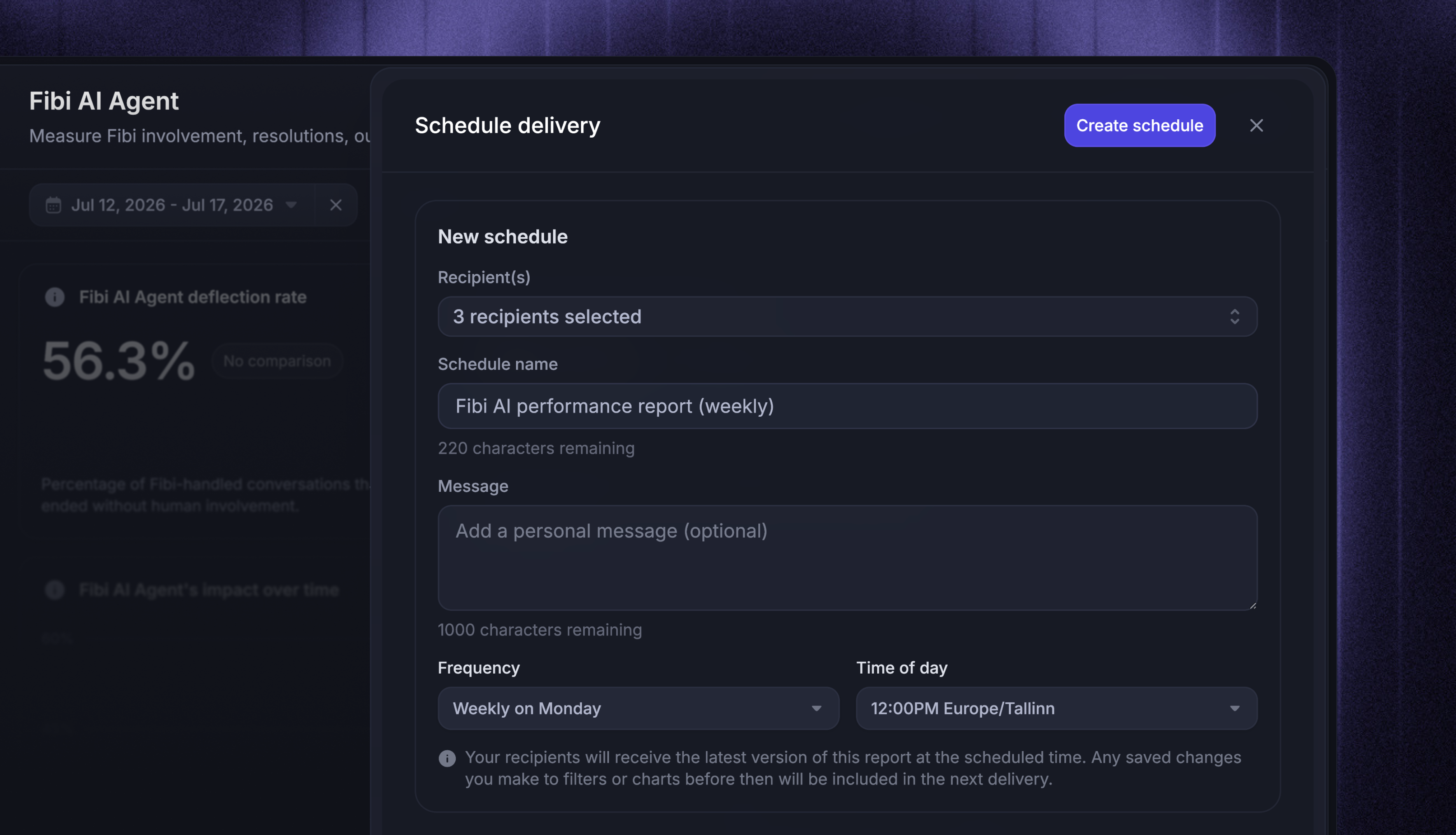1456x835 pixels.
Task: Edit the Schedule name field
Action: 847,406
